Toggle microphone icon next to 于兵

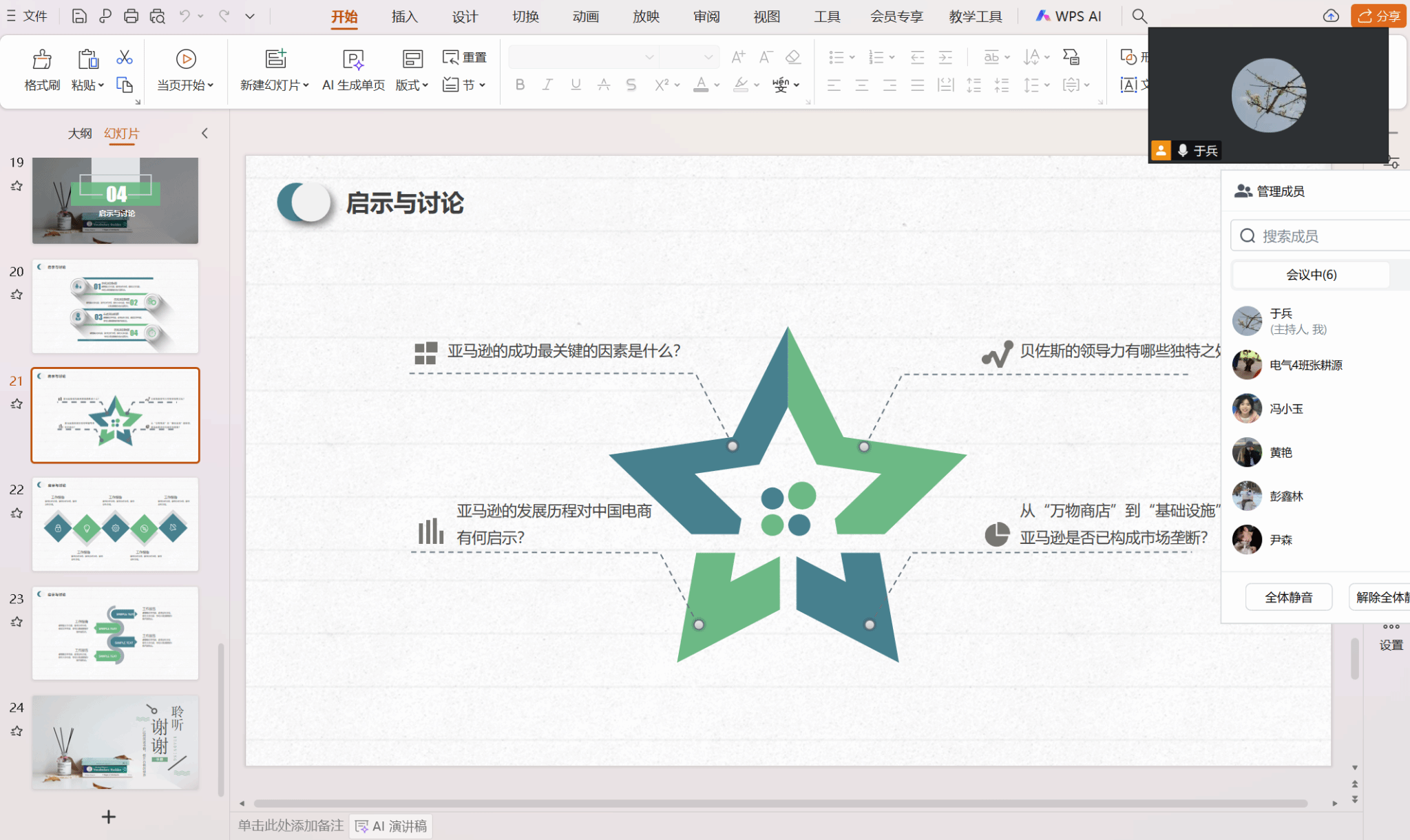tap(1183, 150)
